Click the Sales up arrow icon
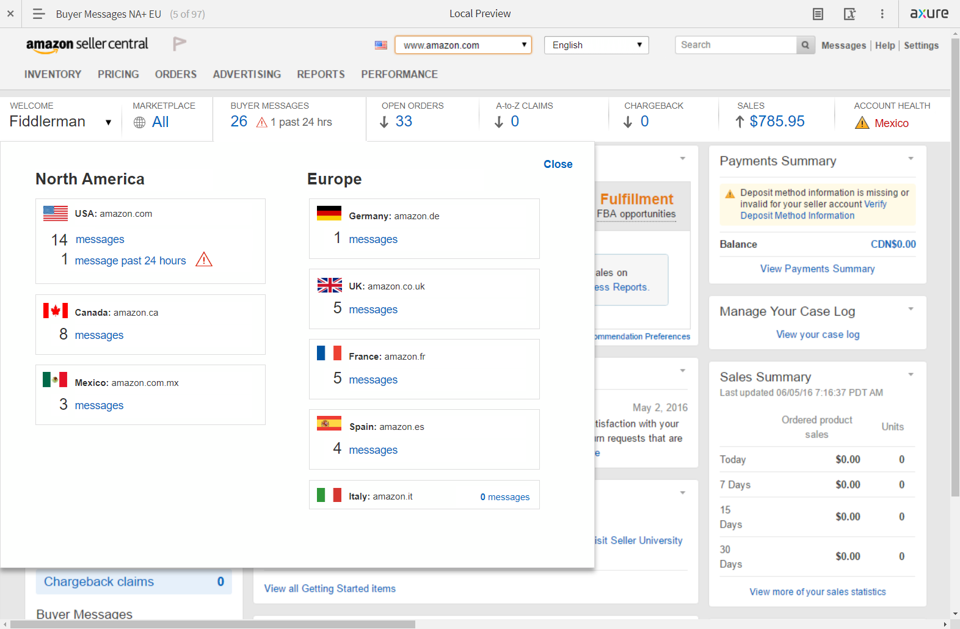 (x=740, y=122)
